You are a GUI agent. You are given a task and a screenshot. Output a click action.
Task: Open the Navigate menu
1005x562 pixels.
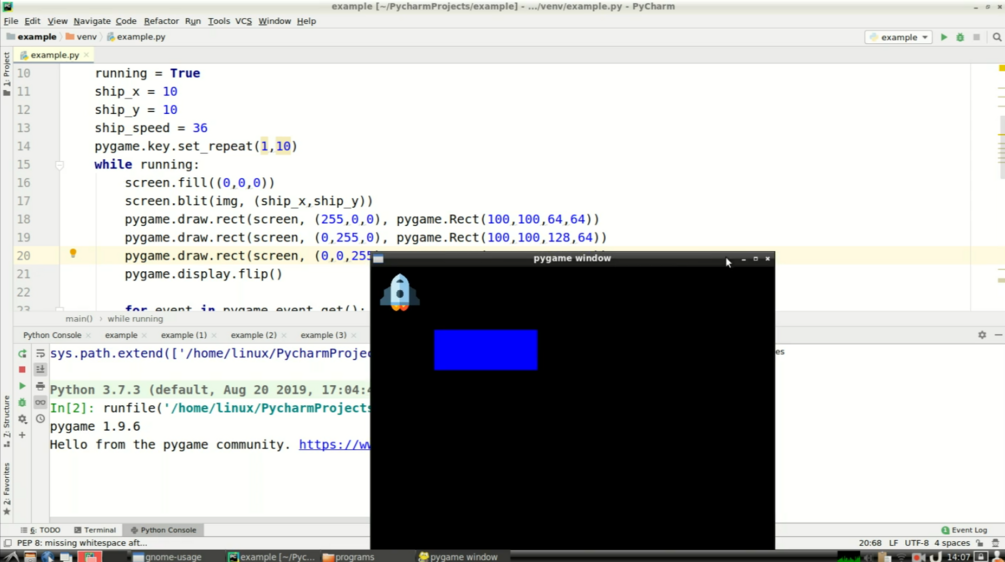pyautogui.click(x=92, y=21)
